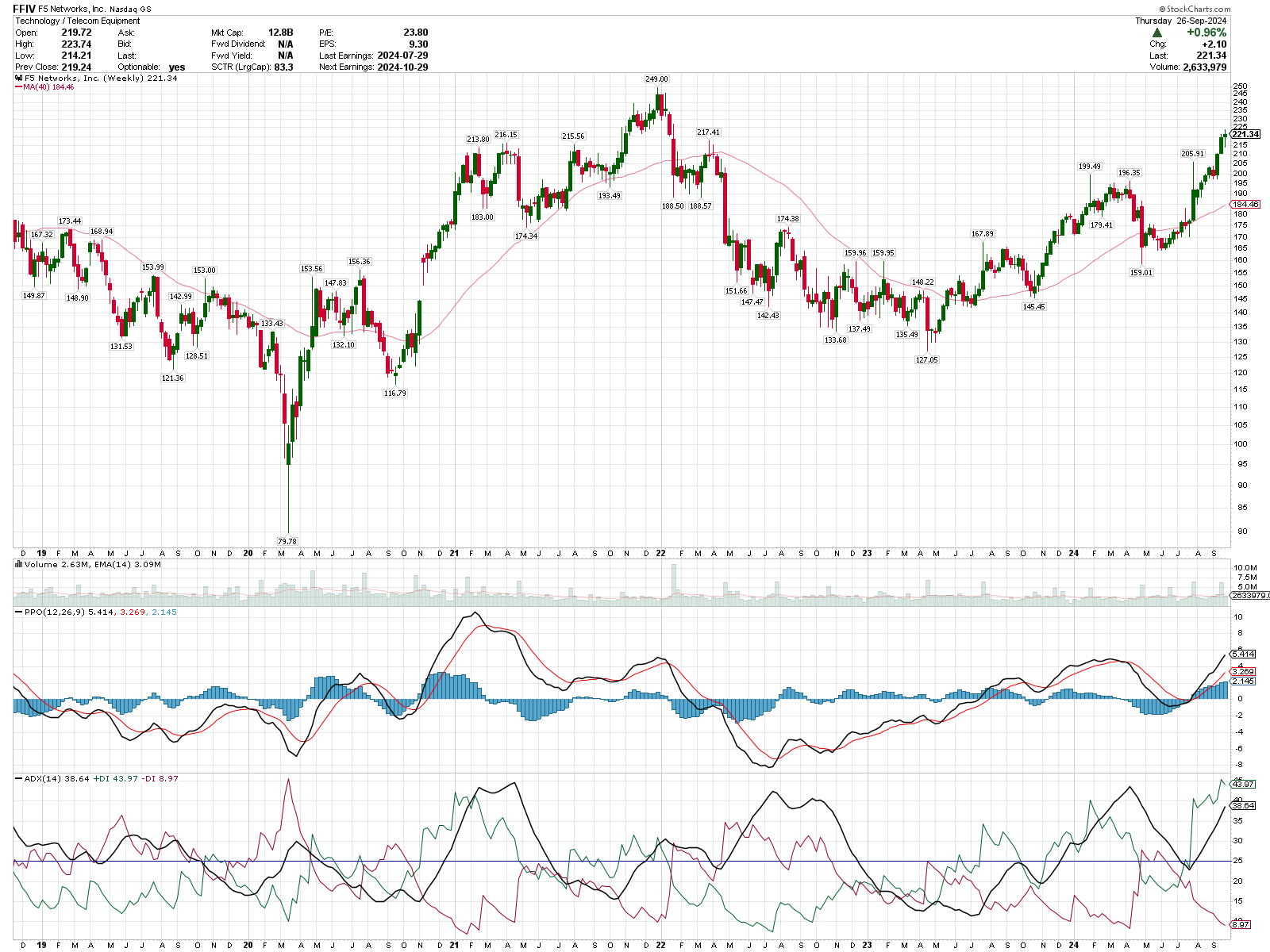Click the candlestick icon before F5 Networks (Weekly)

point(18,79)
